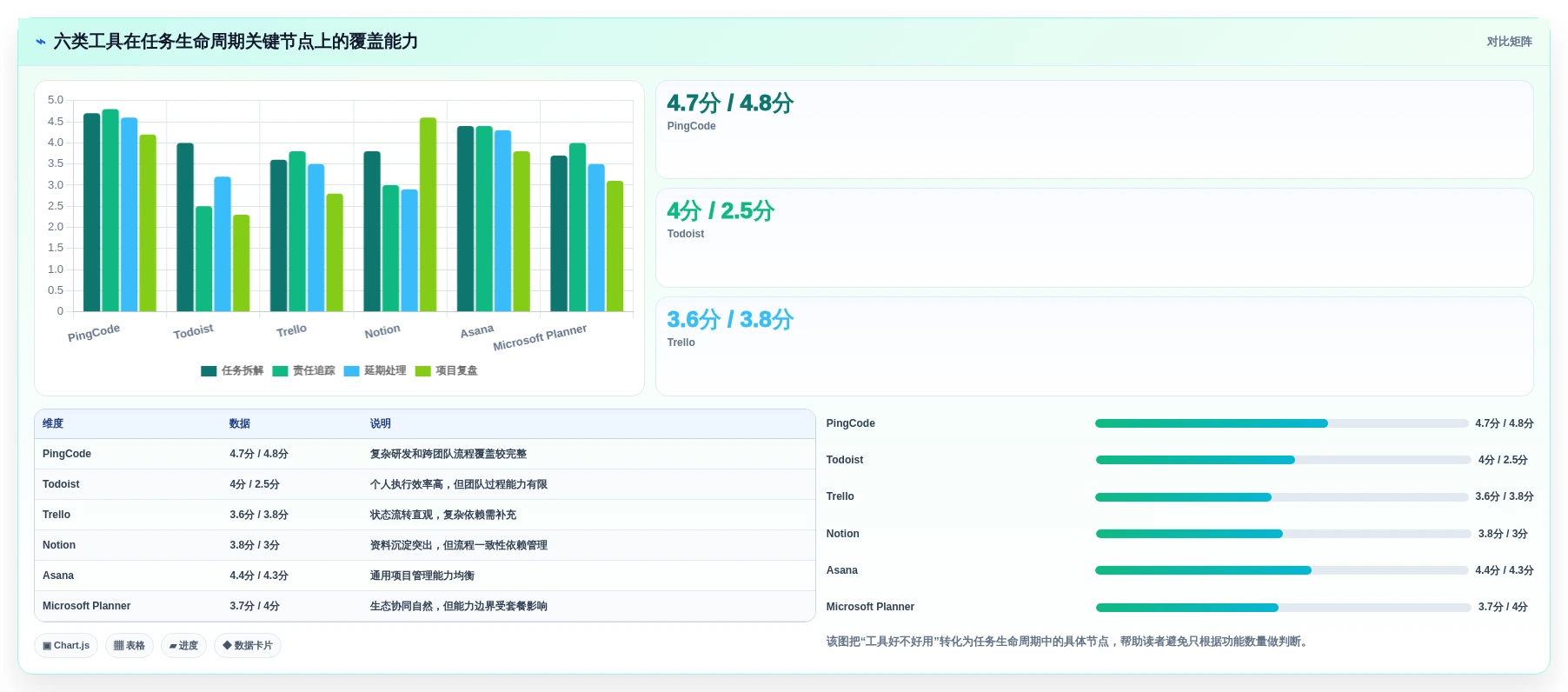Select the 数据卡片 chip
The height and width of the screenshot is (692, 1568).
[x=248, y=646]
